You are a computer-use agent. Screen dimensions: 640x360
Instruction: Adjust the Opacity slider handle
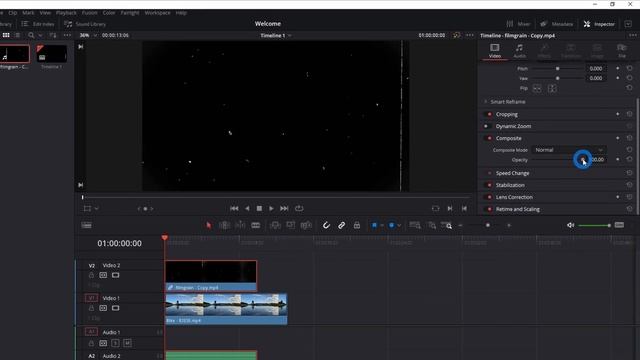582,160
